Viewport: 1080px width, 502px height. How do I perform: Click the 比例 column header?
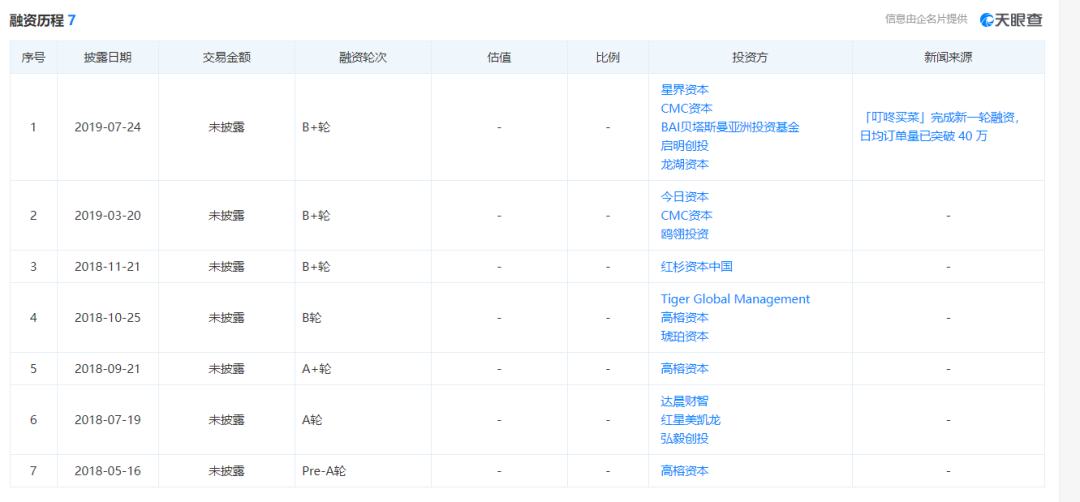coord(608,57)
